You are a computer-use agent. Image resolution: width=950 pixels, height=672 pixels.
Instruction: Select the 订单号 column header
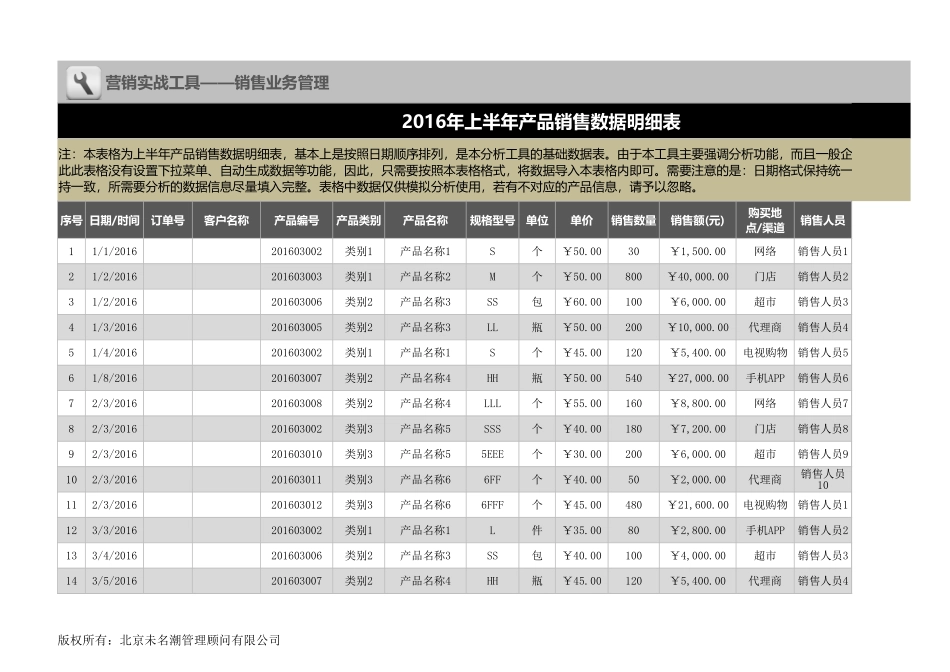pyautogui.click(x=170, y=221)
